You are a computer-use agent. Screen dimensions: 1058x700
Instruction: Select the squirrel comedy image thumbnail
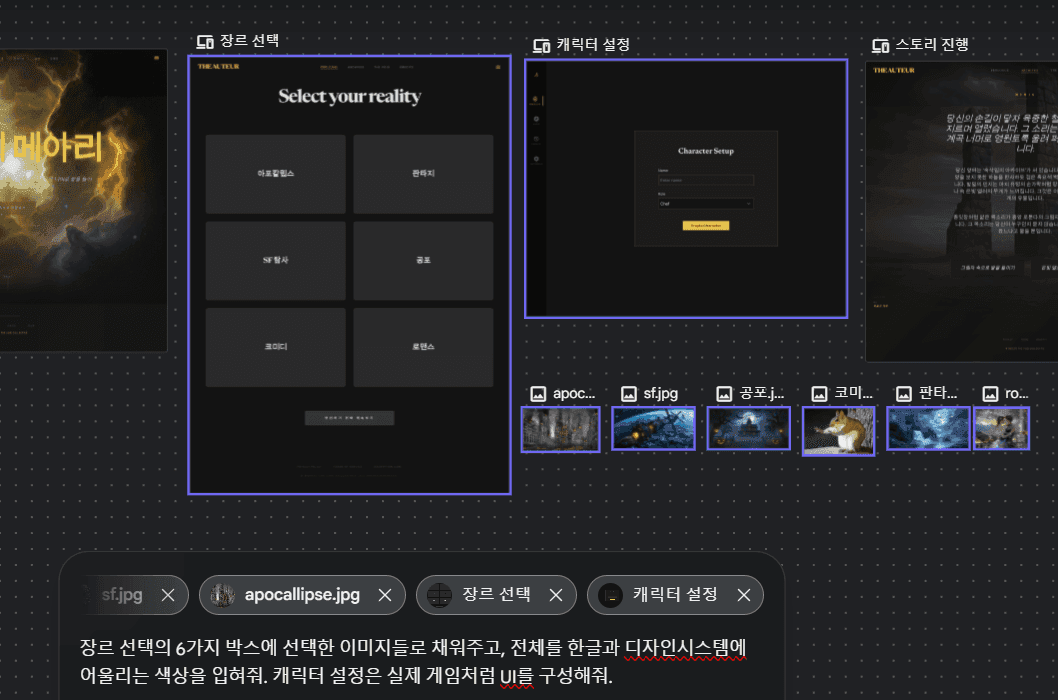coord(838,431)
